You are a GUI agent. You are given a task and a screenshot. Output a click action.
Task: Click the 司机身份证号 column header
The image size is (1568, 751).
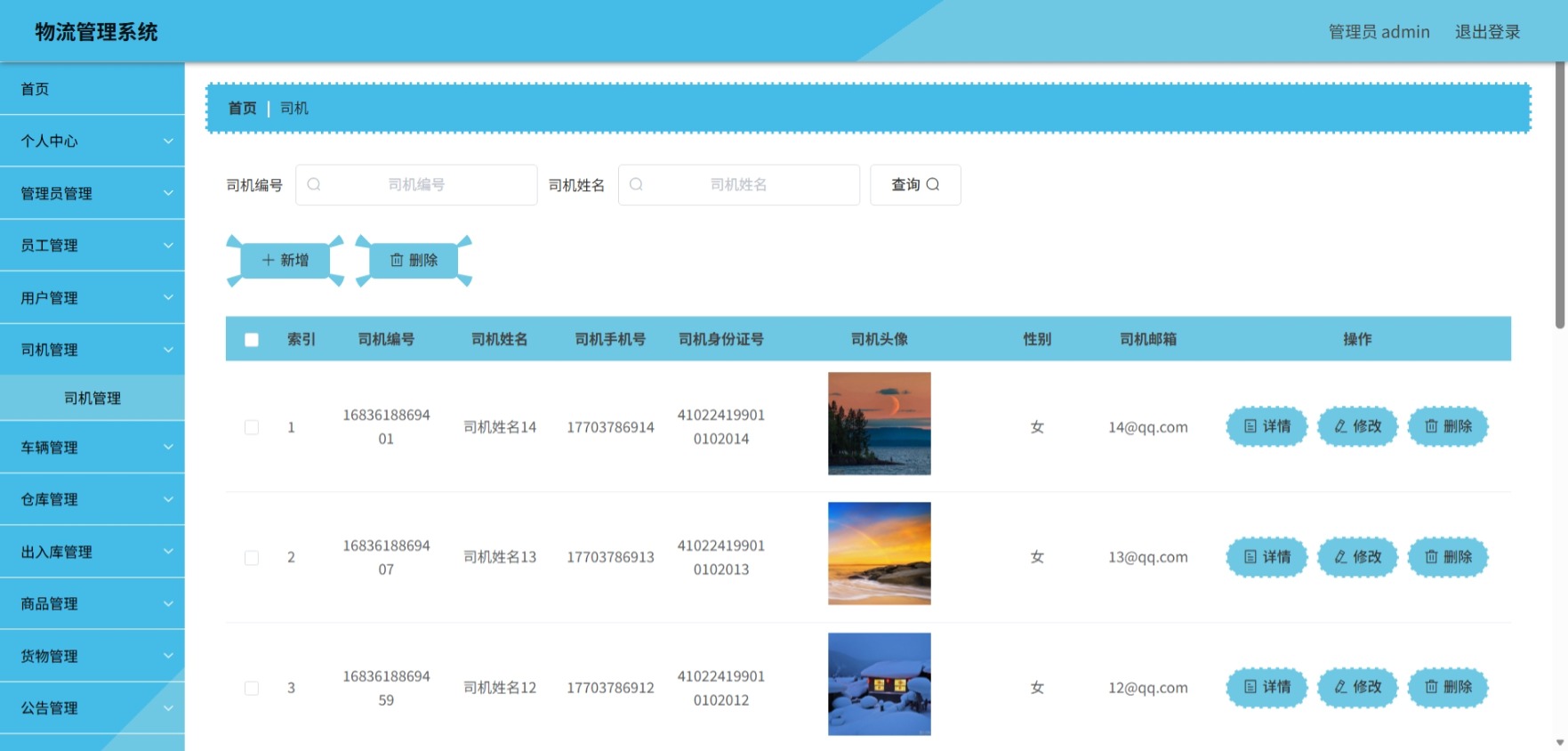[x=721, y=339]
